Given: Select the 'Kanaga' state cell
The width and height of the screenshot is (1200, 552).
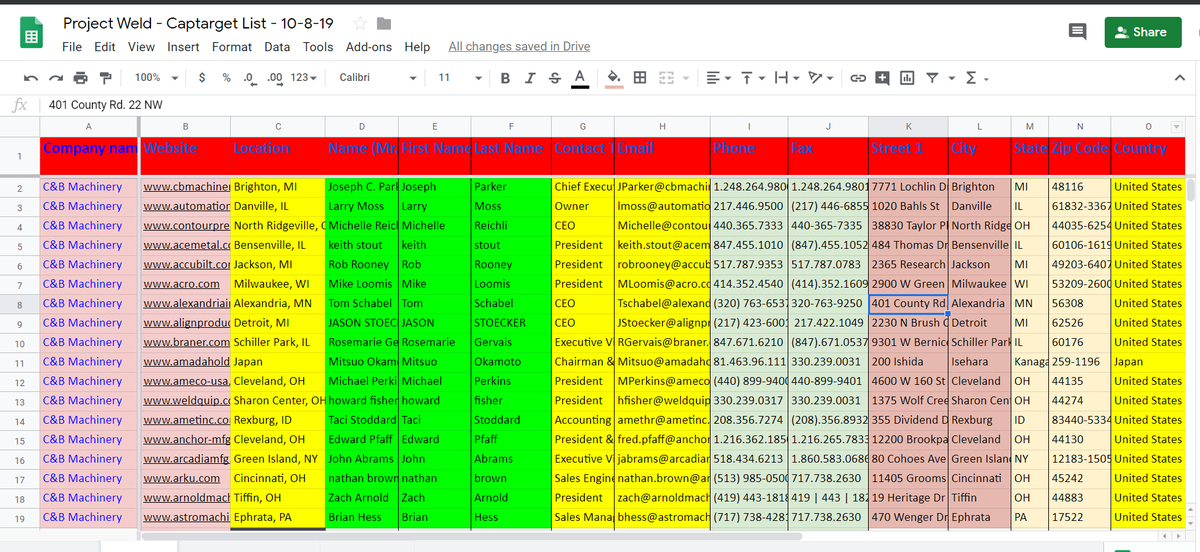Looking at the screenshot, I should [1029, 362].
